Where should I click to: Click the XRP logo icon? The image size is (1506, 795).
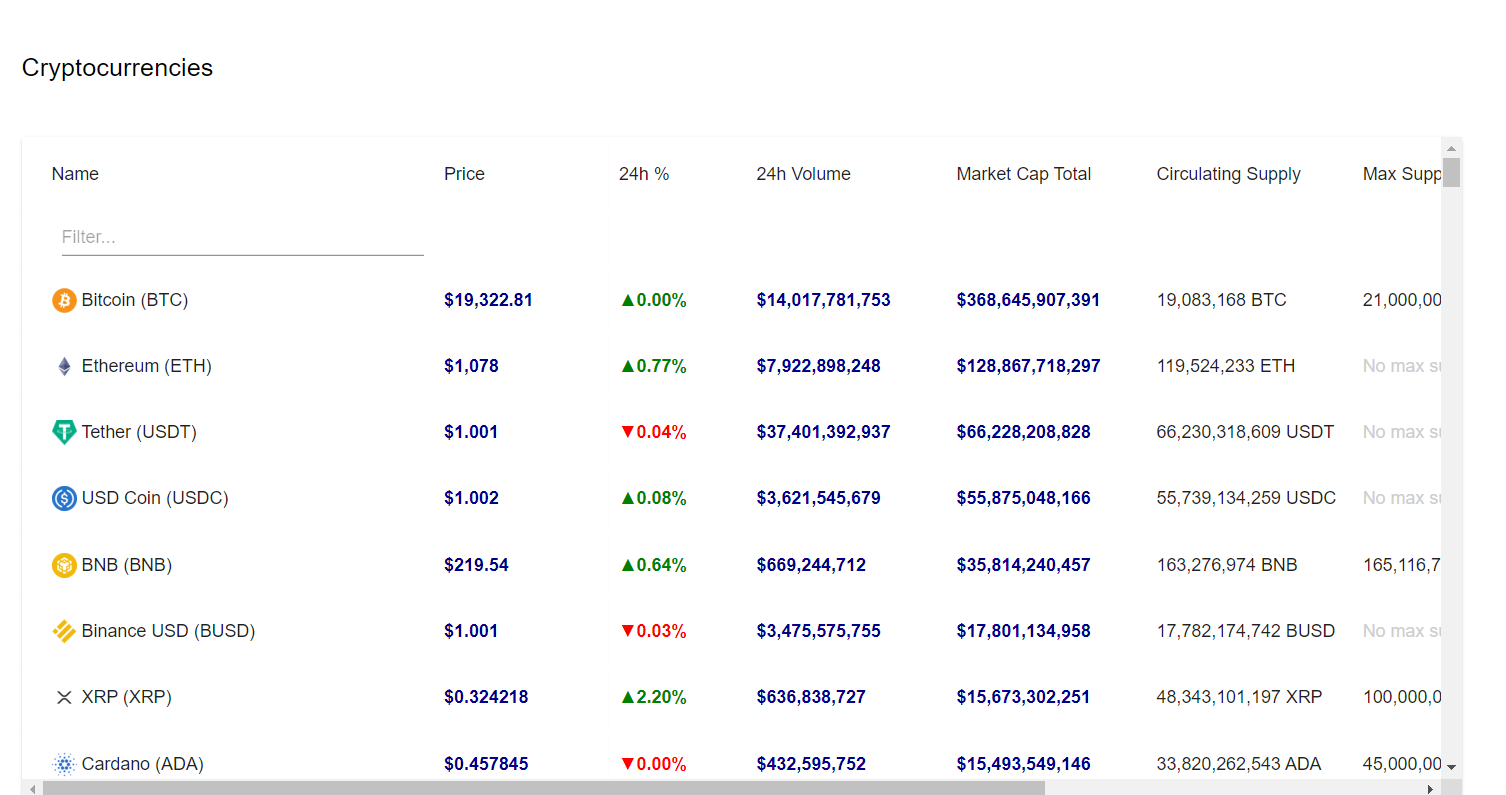point(64,697)
